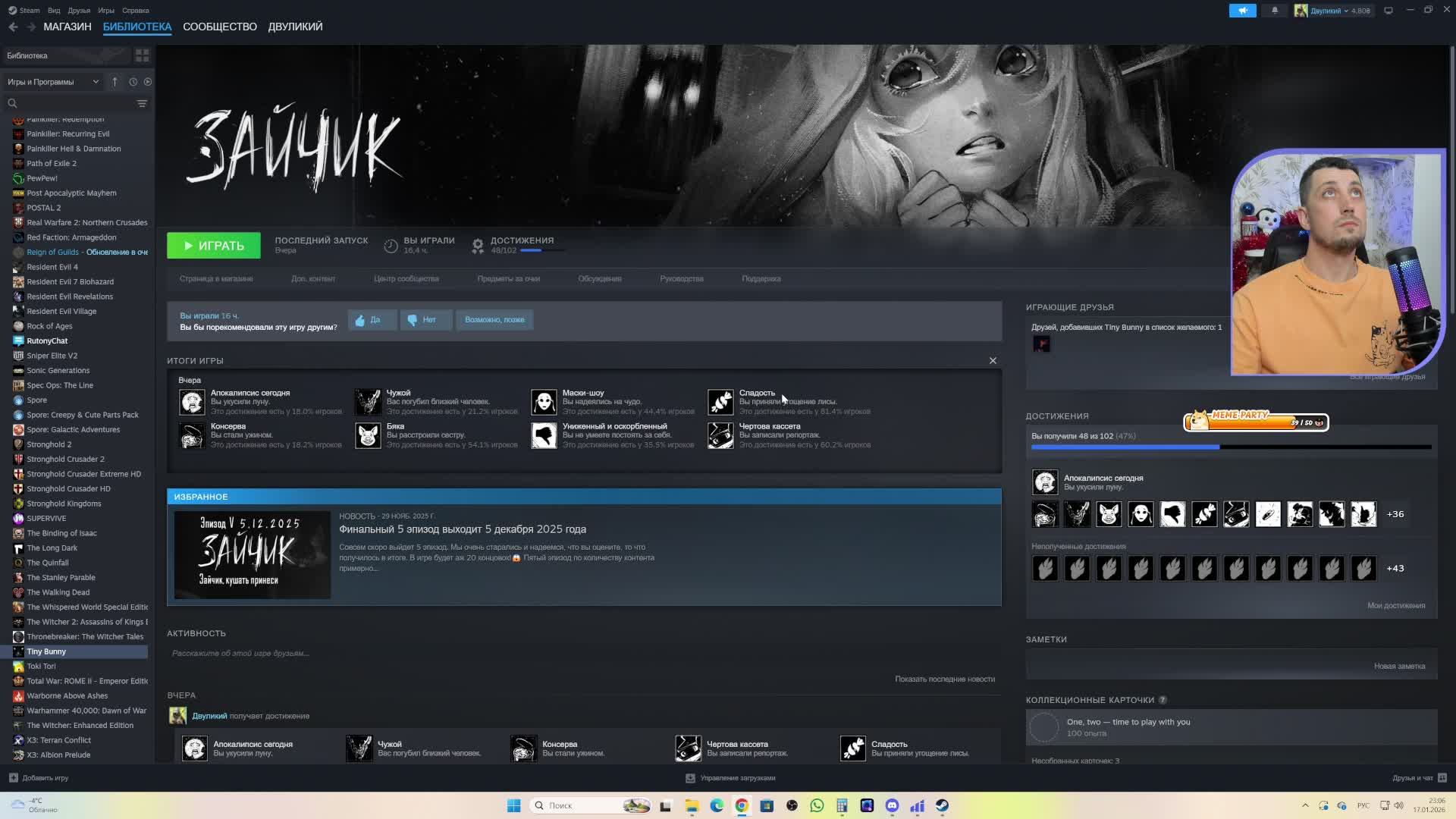Viewport: 1456px width, 819px height.
Task: Toggle the ready-to-play filter icon
Action: 148,82
